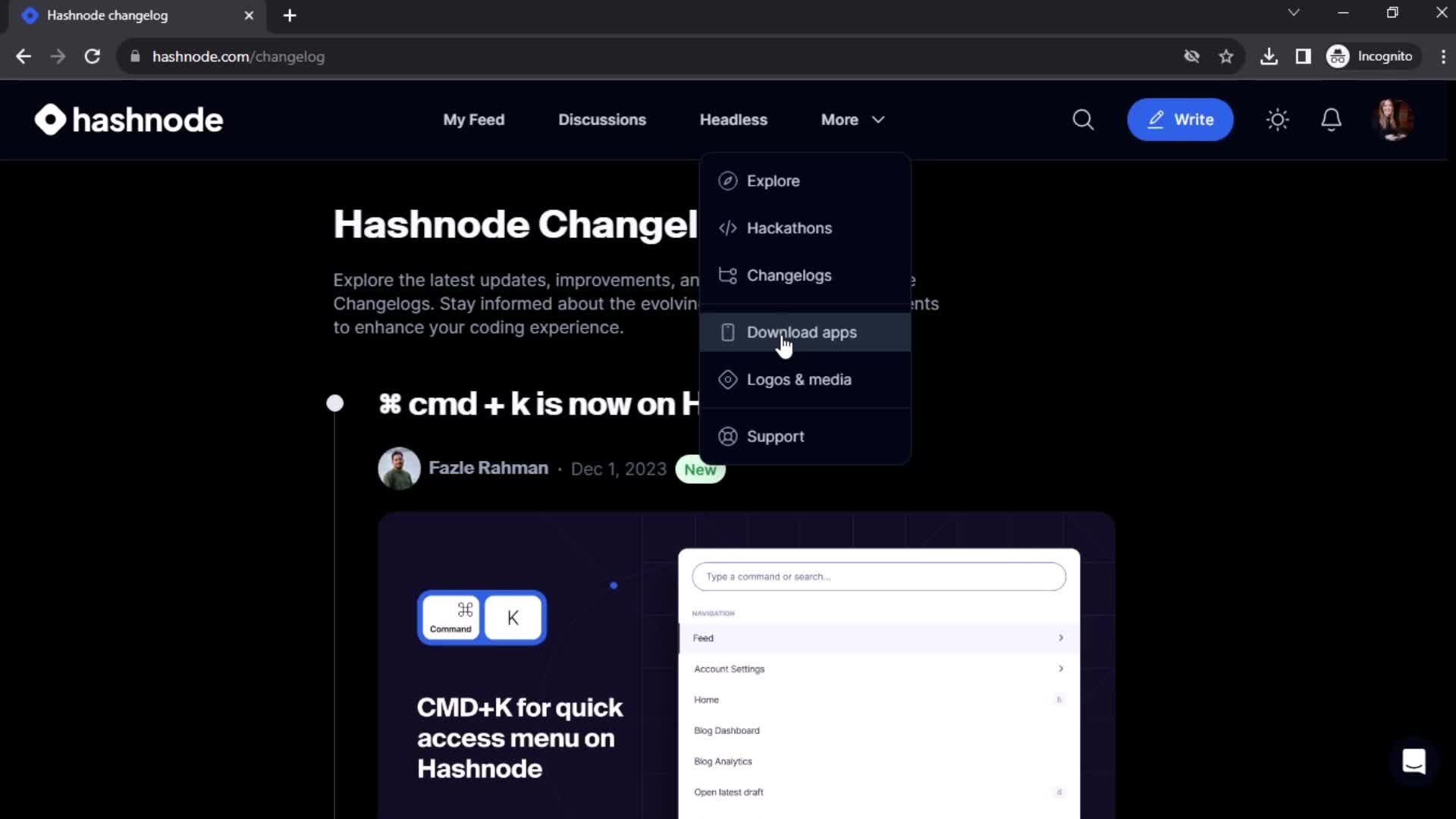Toggle light/dark mode icon
Viewport: 1456px width, 819px height.
(1279, 119)
